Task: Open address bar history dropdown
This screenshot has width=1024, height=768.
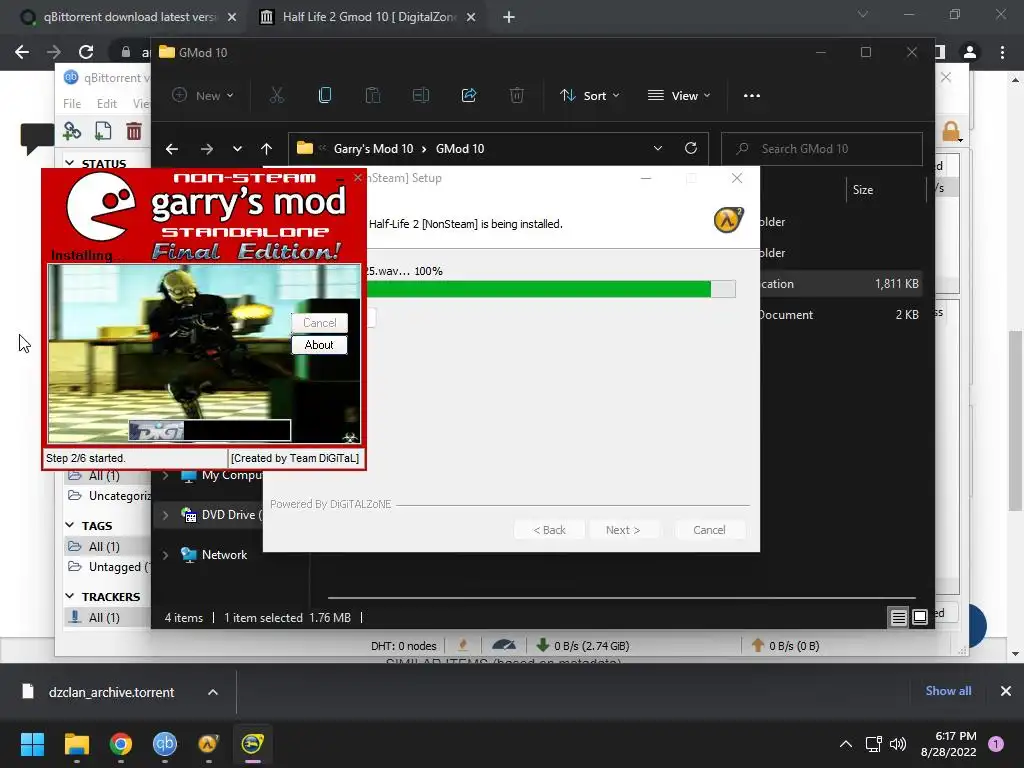Action: click(658, 148)
